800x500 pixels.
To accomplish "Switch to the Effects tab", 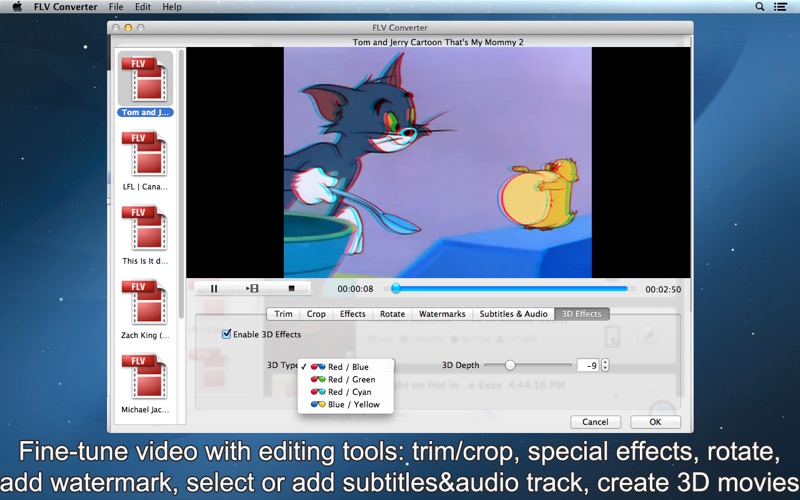I will tap(353, 314).
